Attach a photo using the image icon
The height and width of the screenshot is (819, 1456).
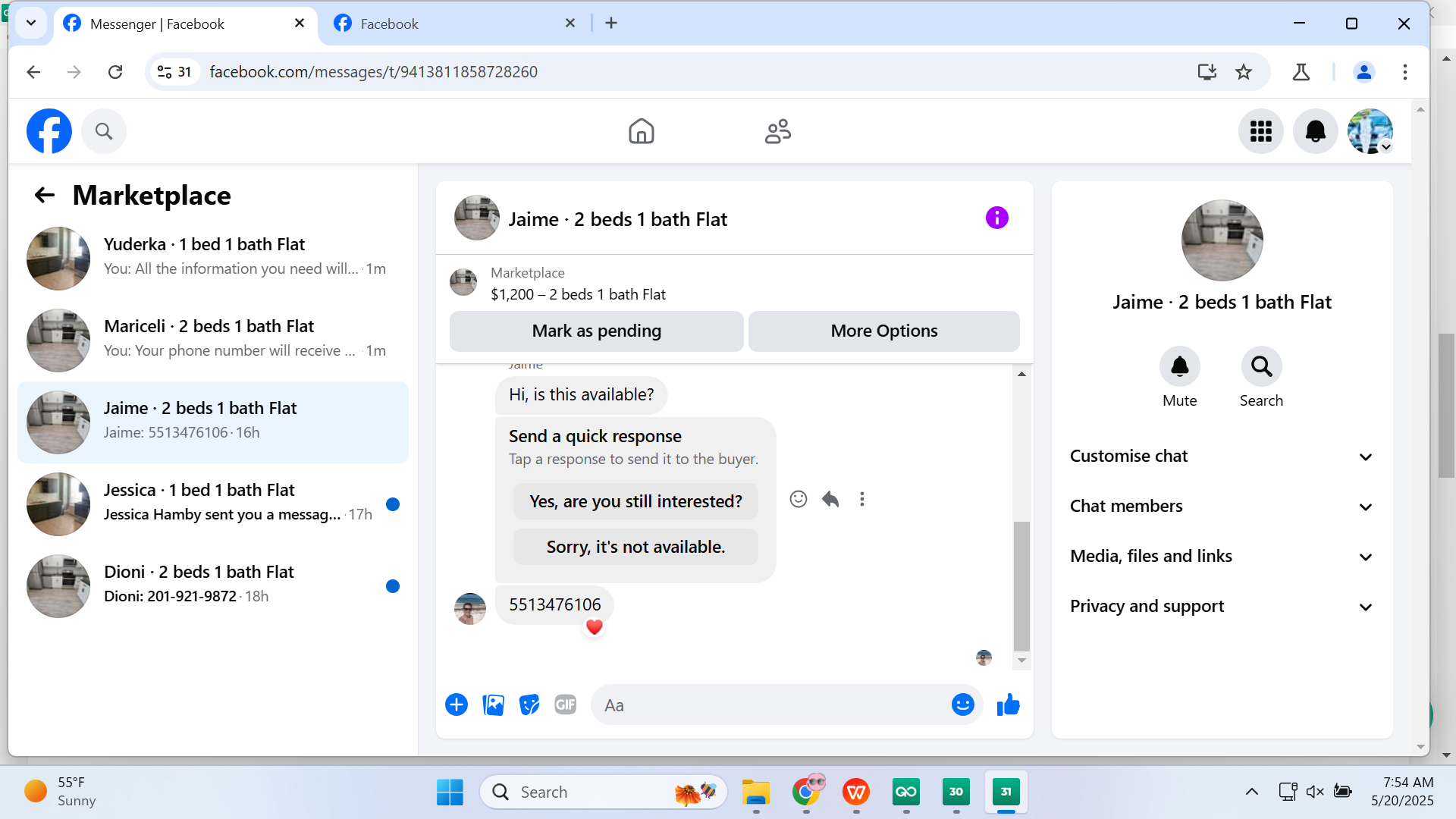(x=493, y=705)
